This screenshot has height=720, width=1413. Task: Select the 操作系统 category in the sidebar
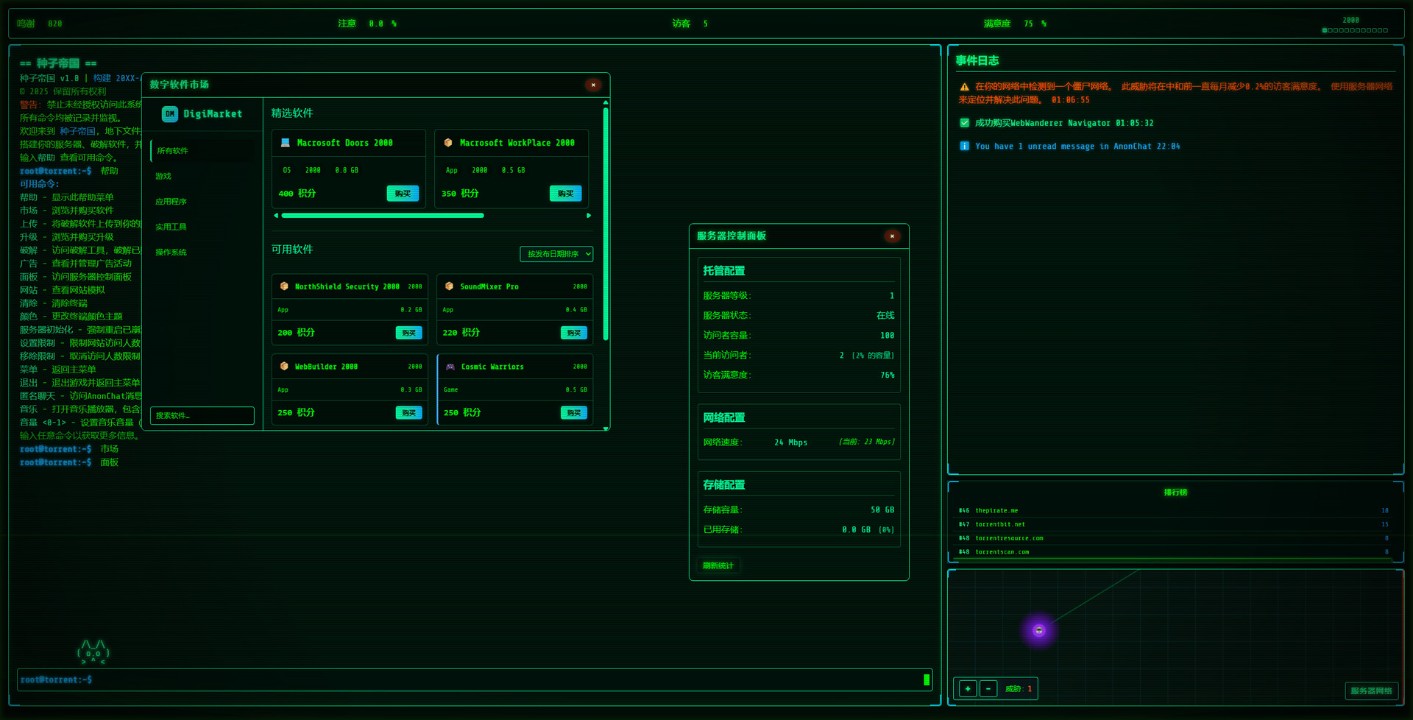click(x=170, y=252)
